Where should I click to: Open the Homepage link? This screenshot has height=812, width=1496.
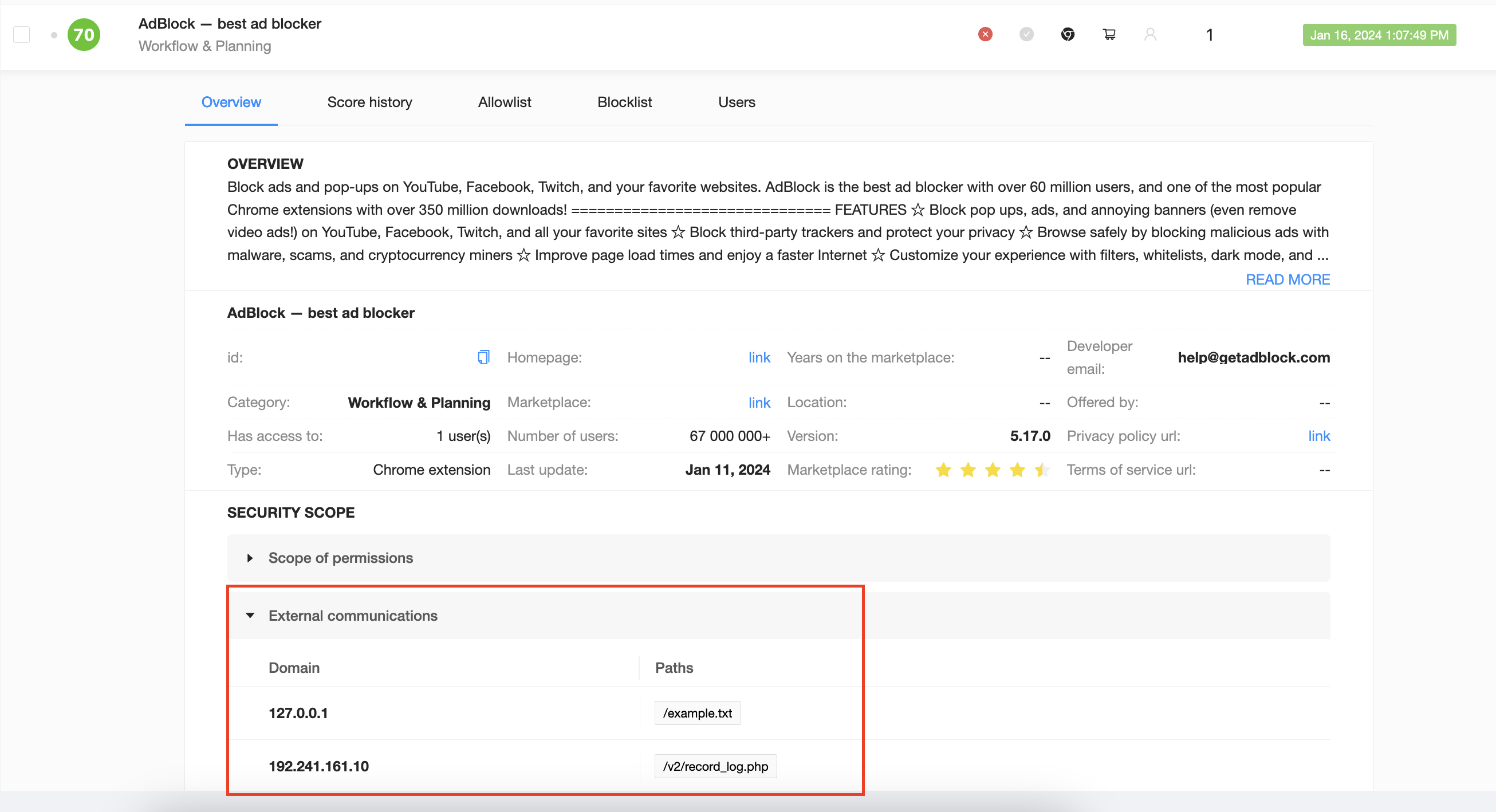click(758, 357)
